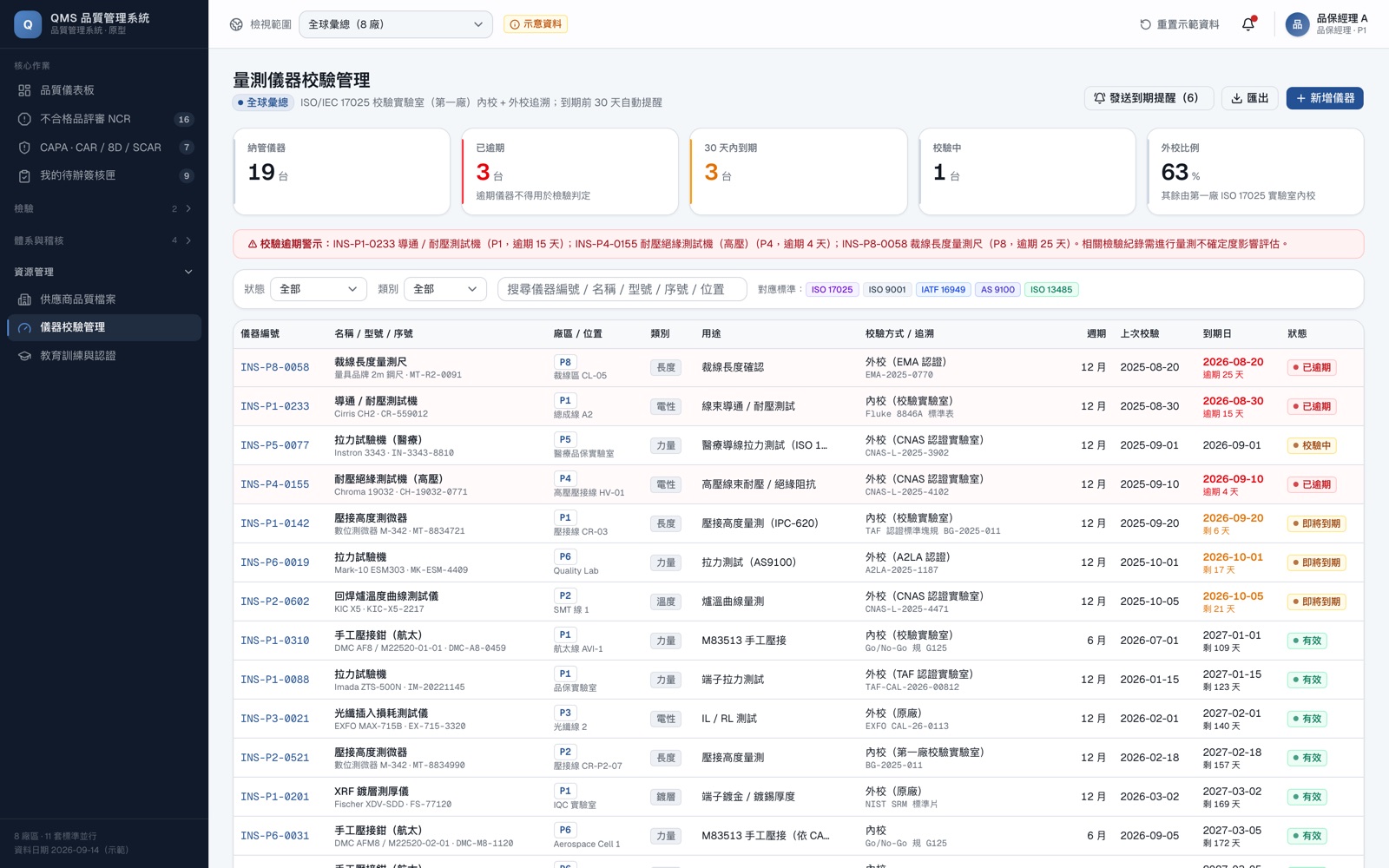The image size is (1389, 868).
Task: Click 重置示範資料 button
Action: click(x=1180, y=24)
